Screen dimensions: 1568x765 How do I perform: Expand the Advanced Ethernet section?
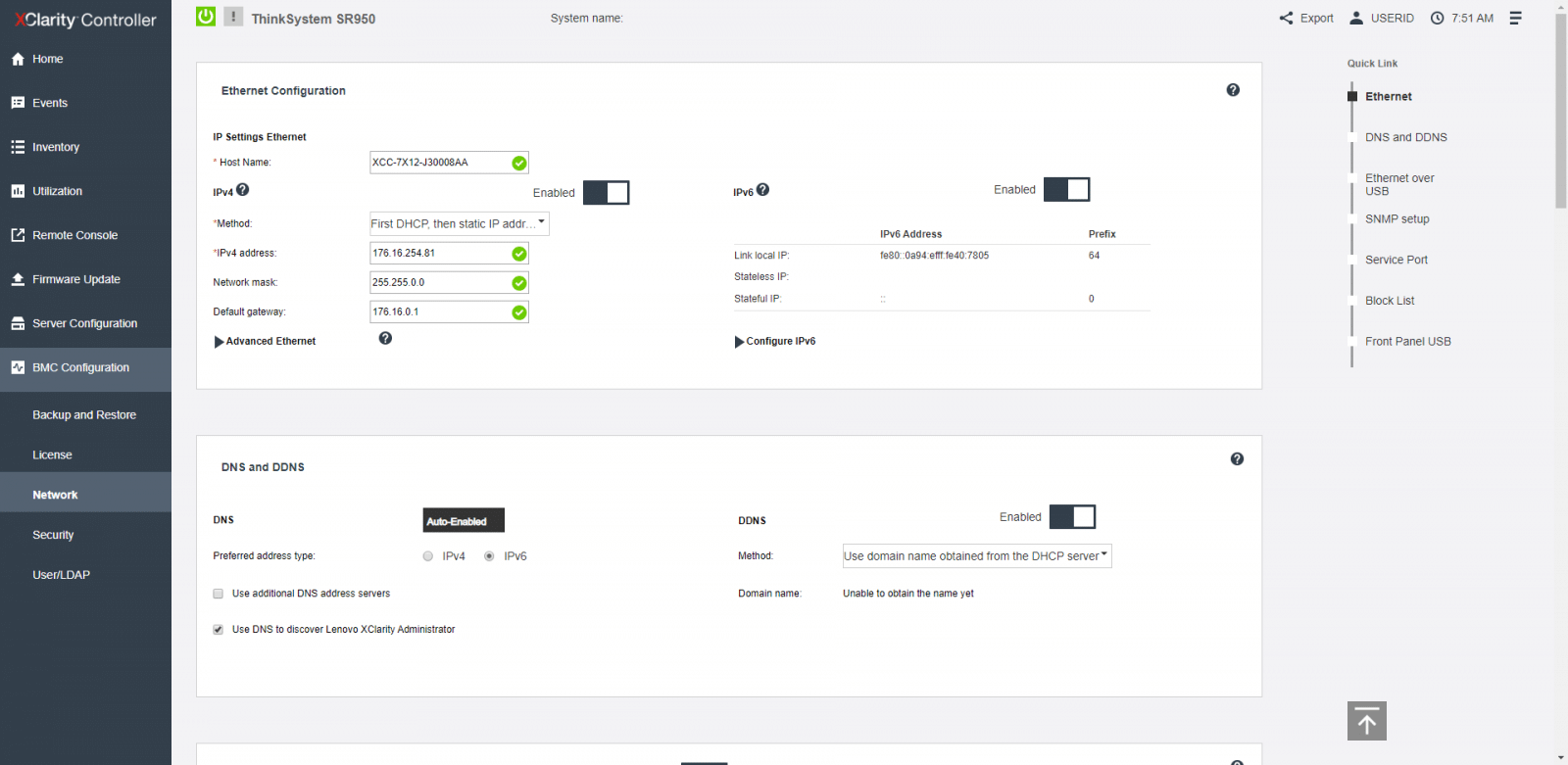265,342
